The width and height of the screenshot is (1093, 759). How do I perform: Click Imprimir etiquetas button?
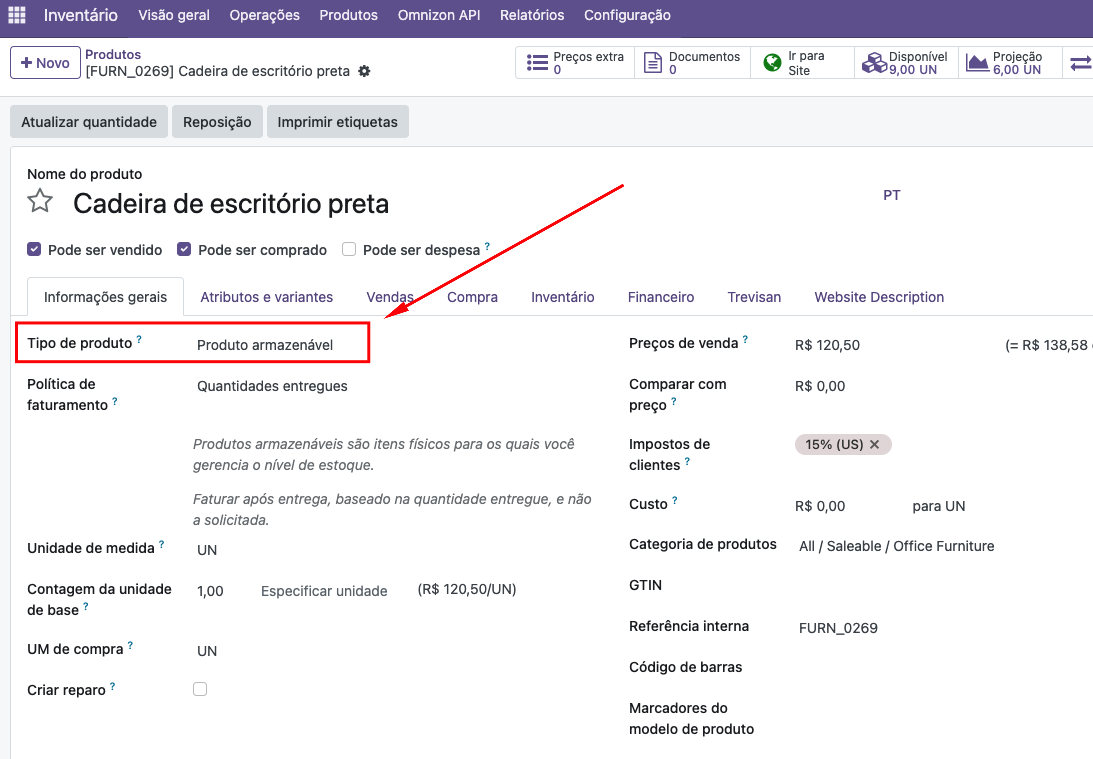point(337,122)
